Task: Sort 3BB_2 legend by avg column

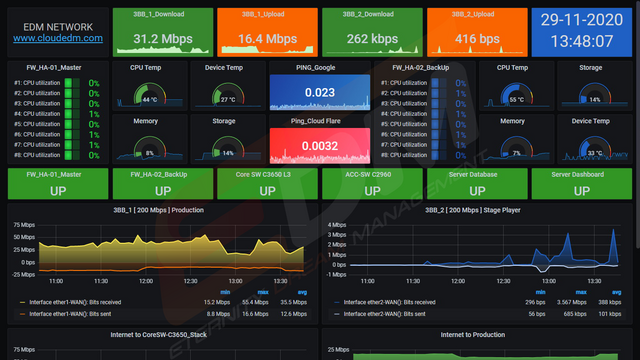Action: tap(616, 292)
